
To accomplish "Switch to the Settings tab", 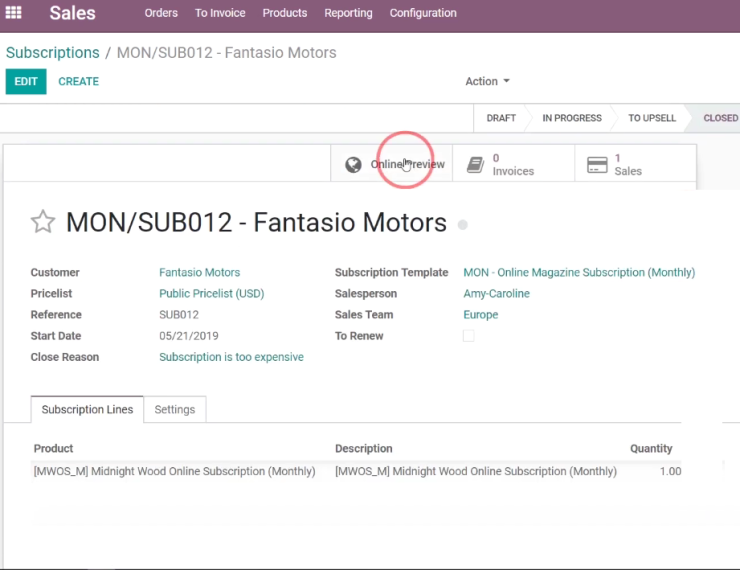I will [175, 409].
